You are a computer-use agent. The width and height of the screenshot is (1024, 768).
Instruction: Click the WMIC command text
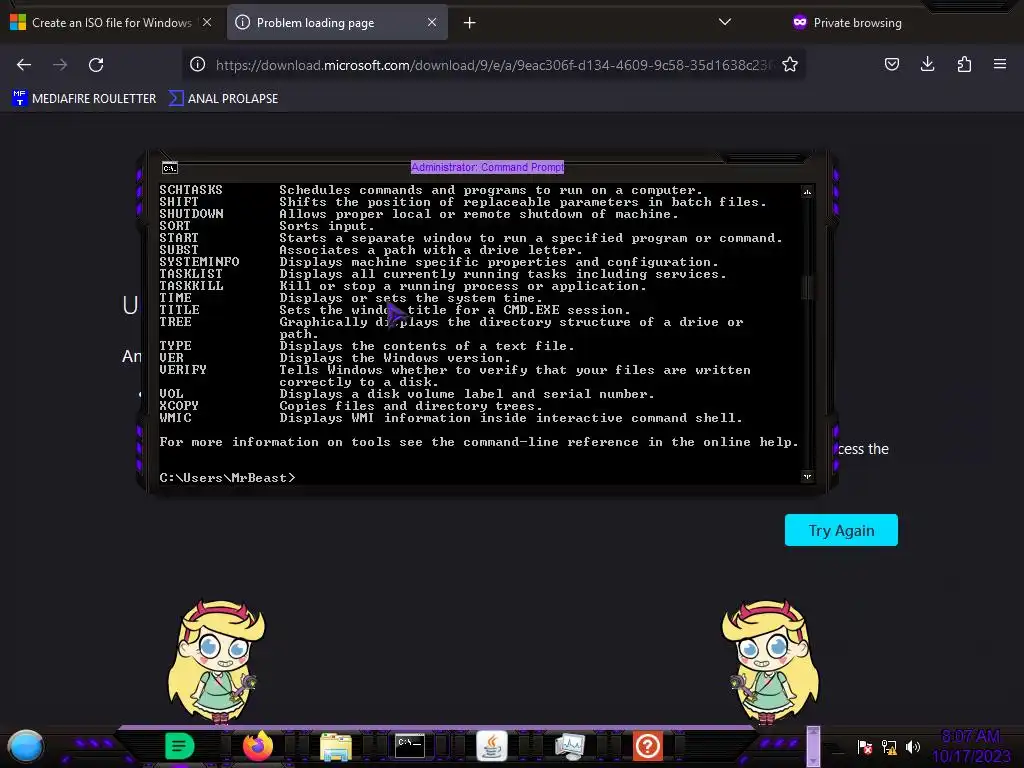click(x=175, y=418)
